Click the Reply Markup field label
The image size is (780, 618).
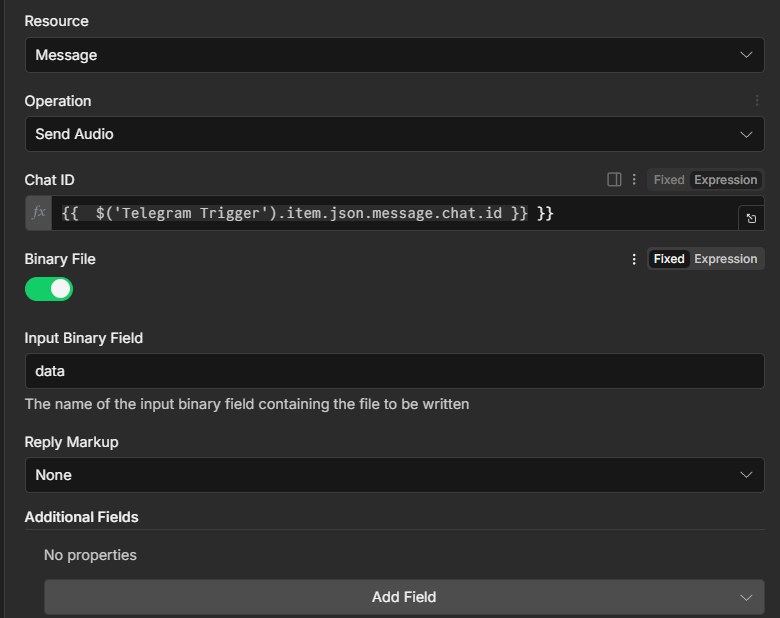[71, 442]
